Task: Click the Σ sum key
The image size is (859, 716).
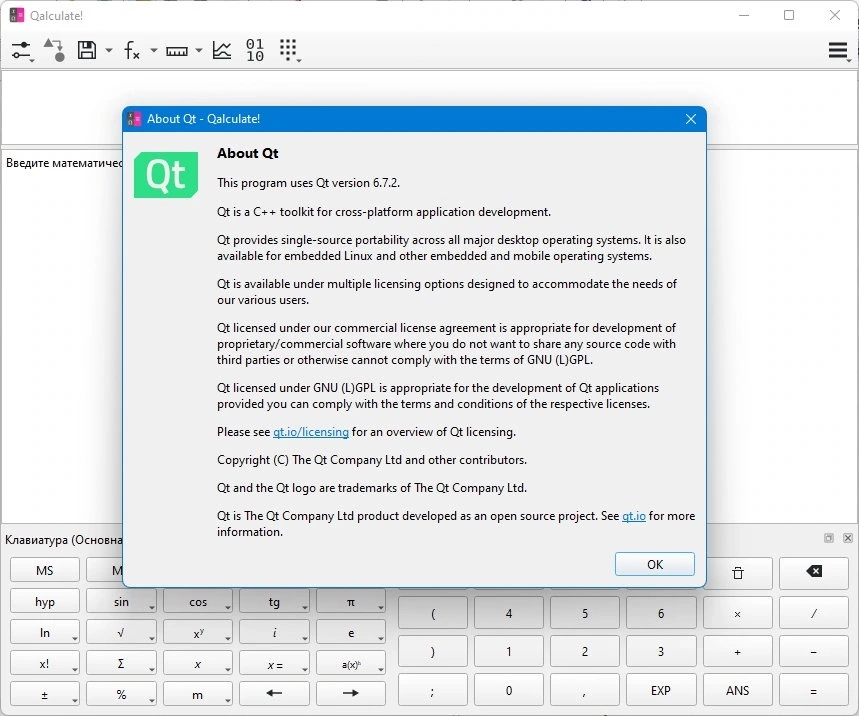Action: click(x=121, y=663)
